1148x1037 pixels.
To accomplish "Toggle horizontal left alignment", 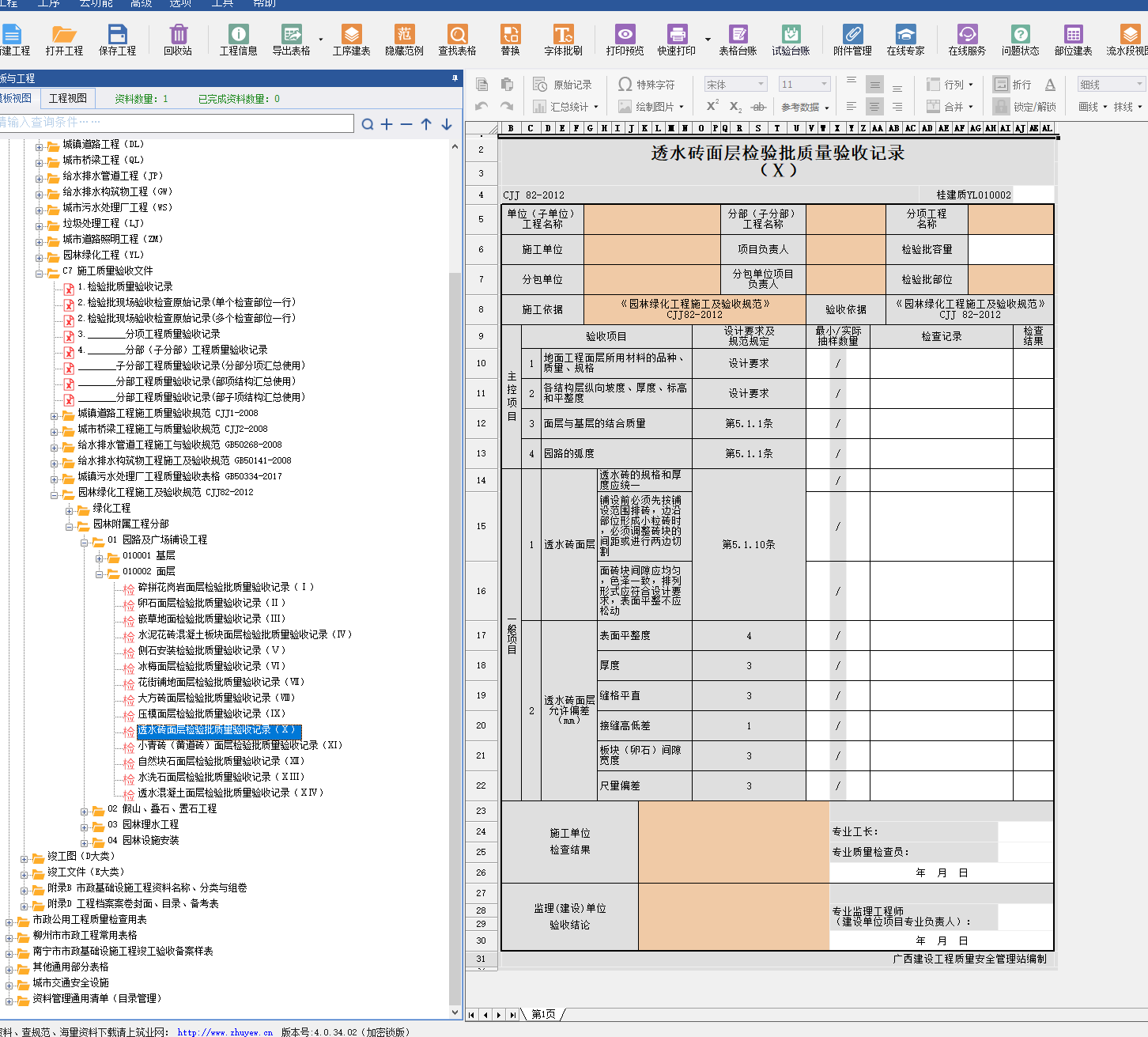I will pos(852,106).
